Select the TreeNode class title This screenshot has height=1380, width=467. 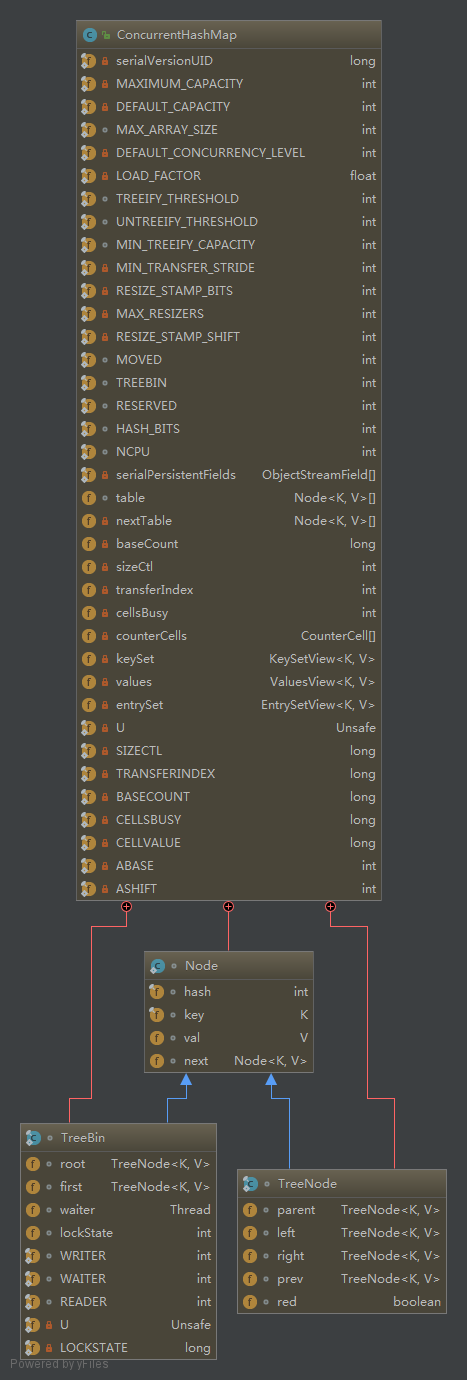307,1184
